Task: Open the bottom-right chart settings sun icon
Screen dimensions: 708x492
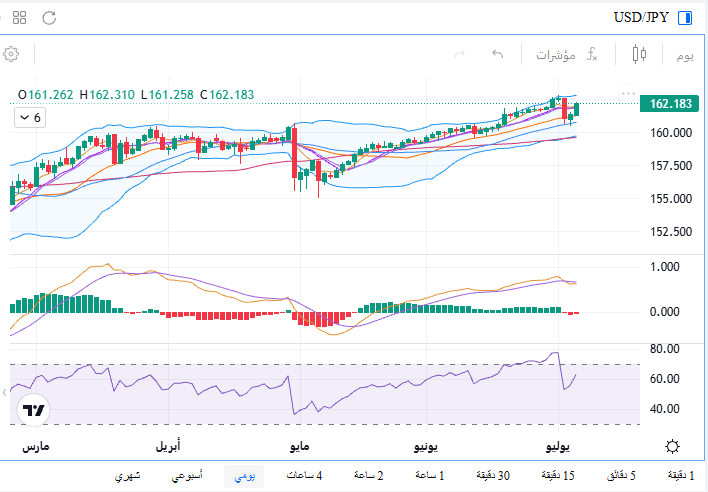Action: [672, 446]
